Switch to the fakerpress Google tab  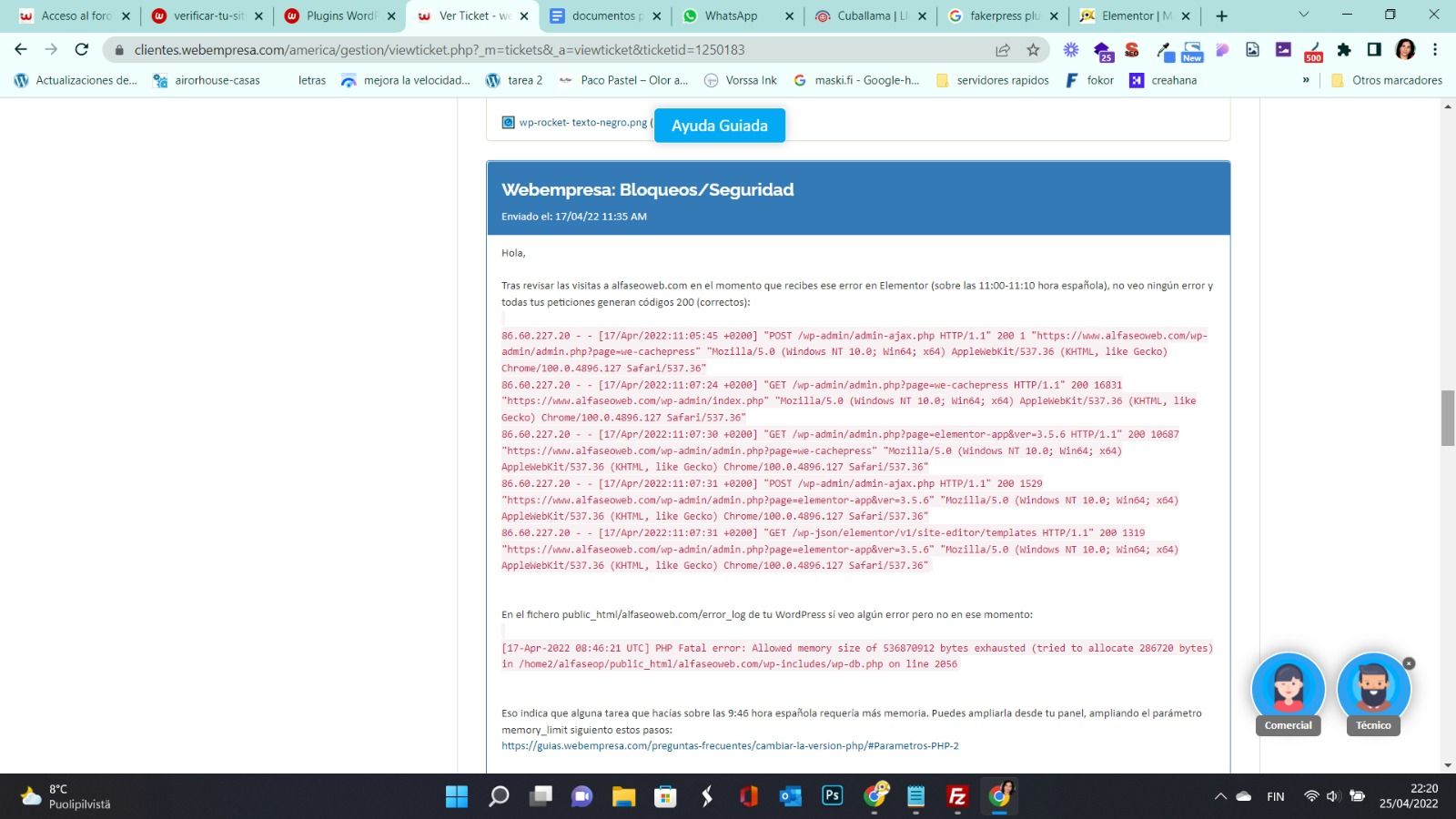(1004, 15)
